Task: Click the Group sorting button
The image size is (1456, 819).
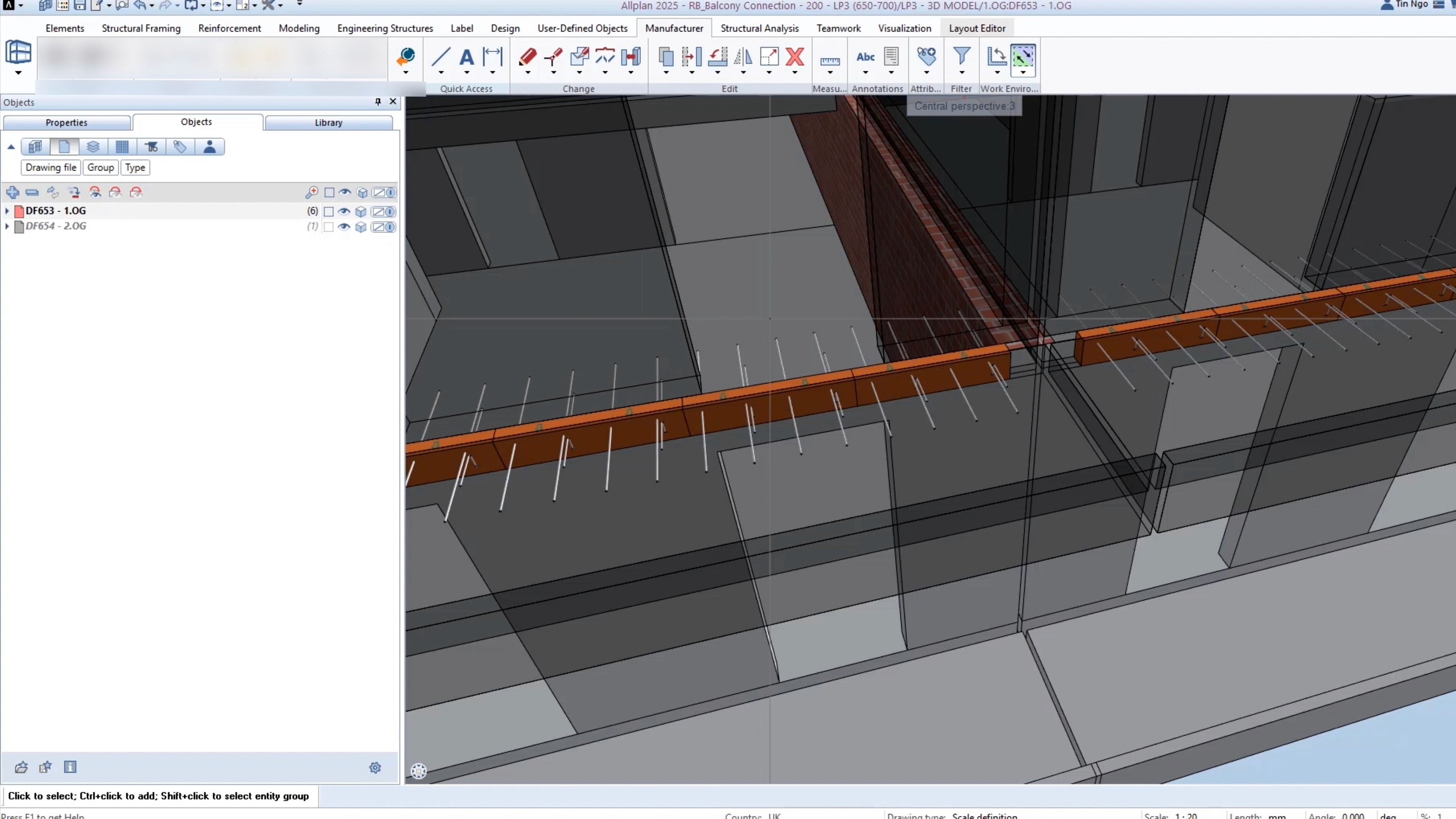Action: [x=100, y=167]
